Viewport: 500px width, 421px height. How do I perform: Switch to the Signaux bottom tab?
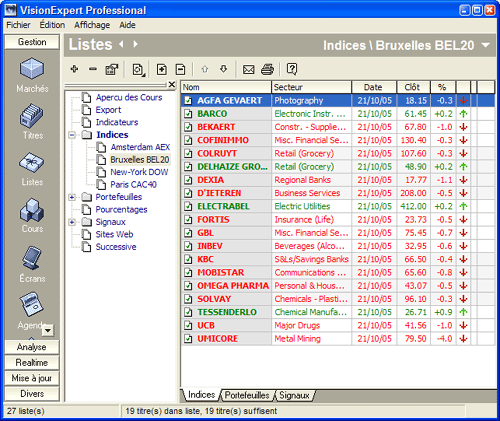click(x=294, y=395)
